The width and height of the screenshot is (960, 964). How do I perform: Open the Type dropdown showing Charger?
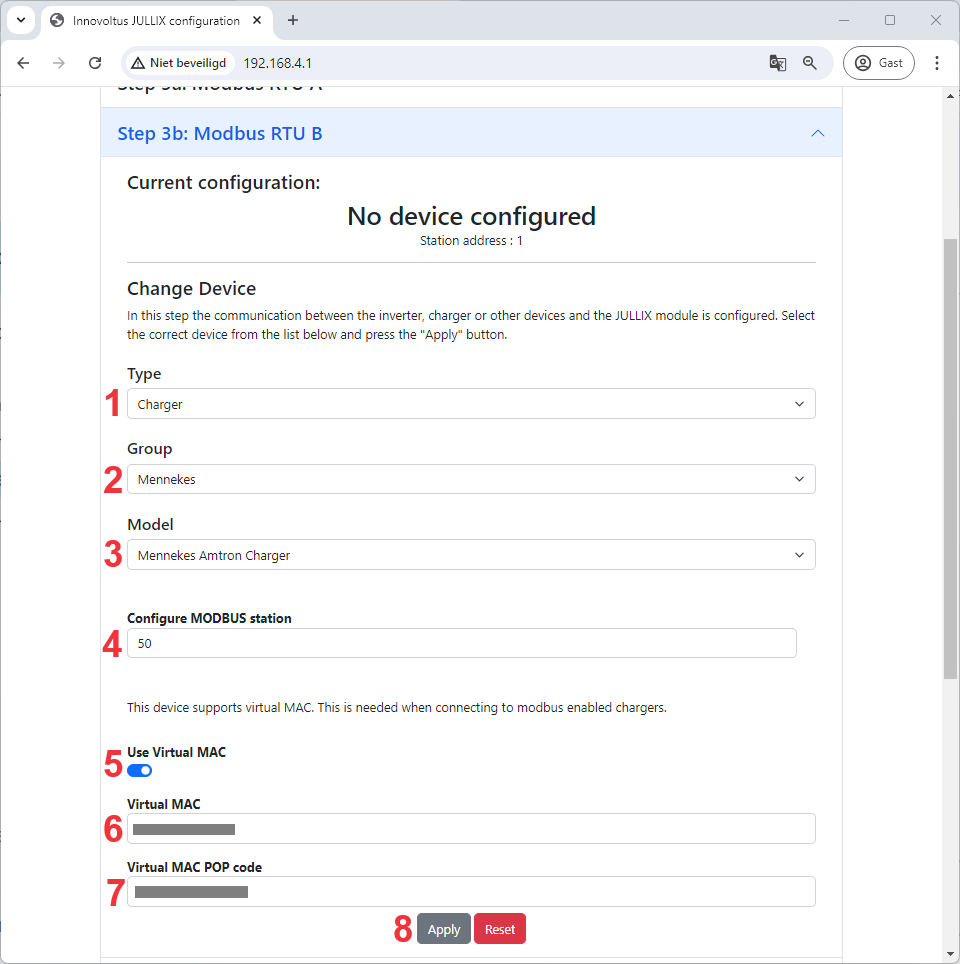coord(471,404)
